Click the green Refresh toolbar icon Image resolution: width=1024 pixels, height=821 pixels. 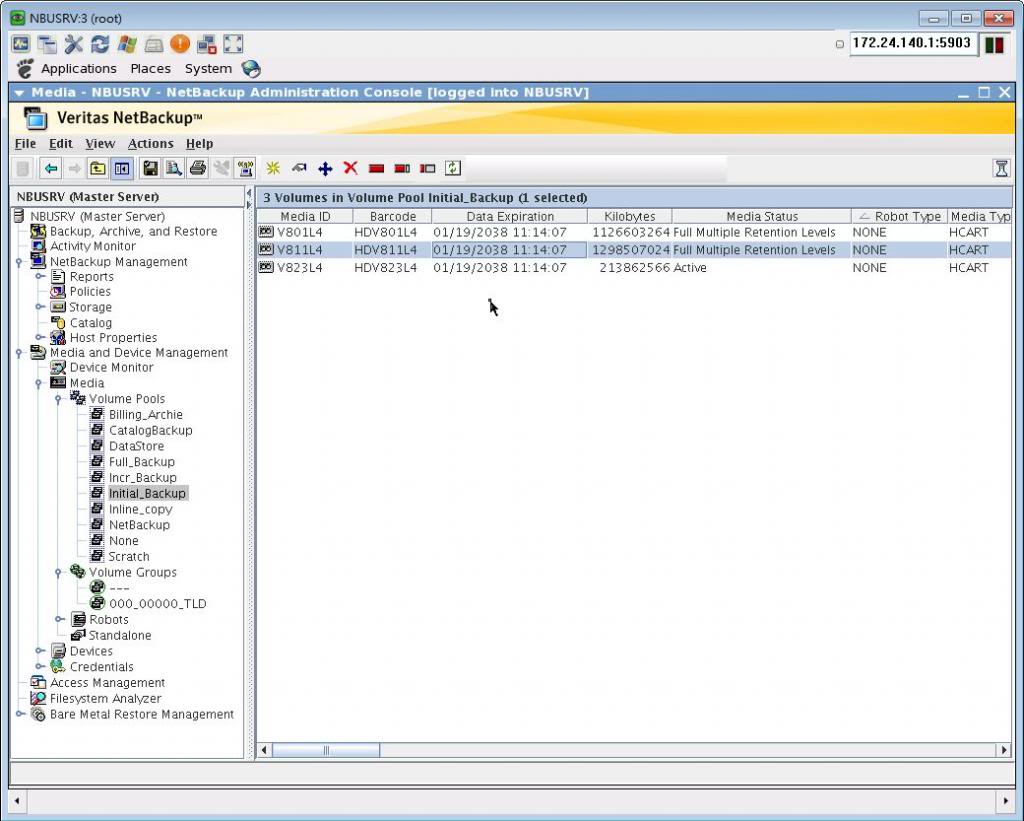click(453, 169)
